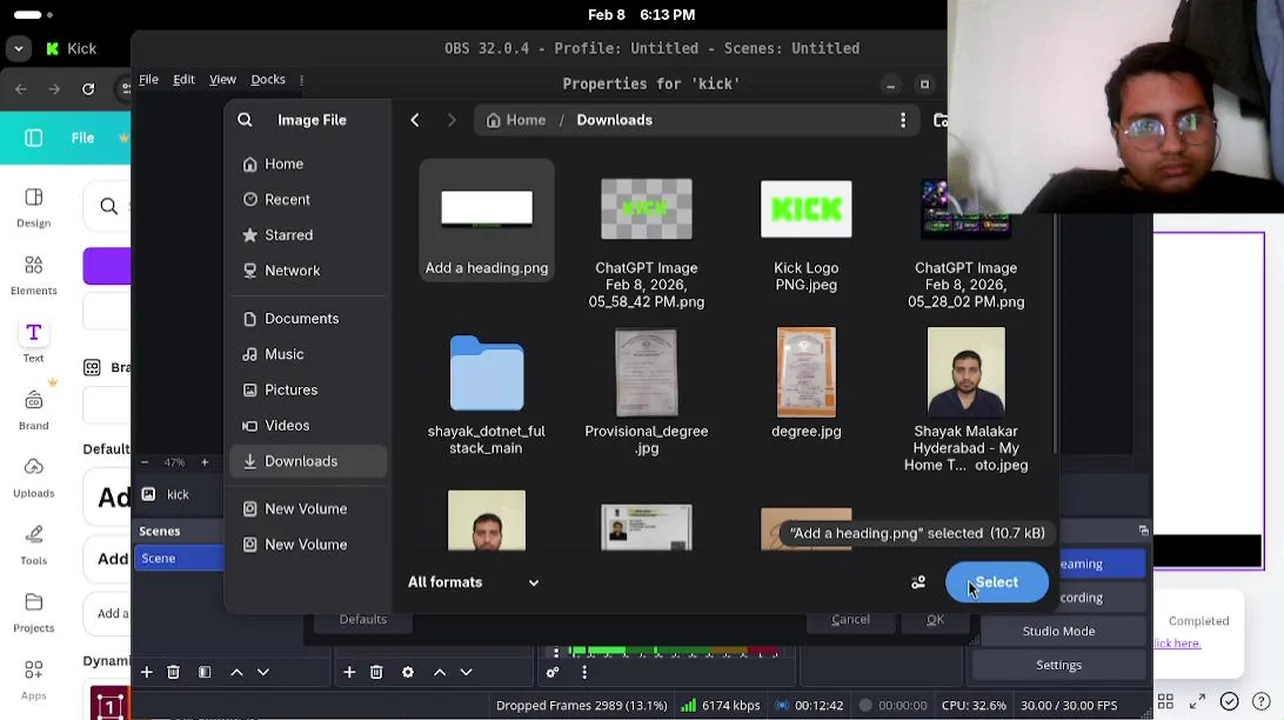Go back in the file chooser history
1284x720 pixels.
click(415, 120)
